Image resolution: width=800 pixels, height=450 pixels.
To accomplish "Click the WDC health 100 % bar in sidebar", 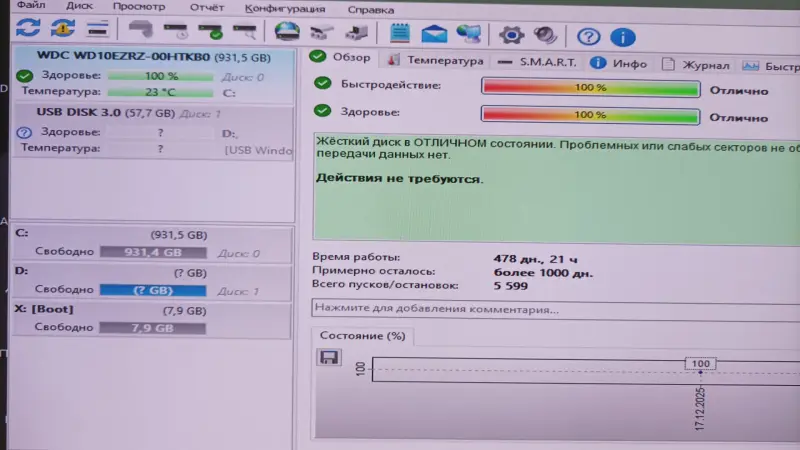I will (160, 77).
